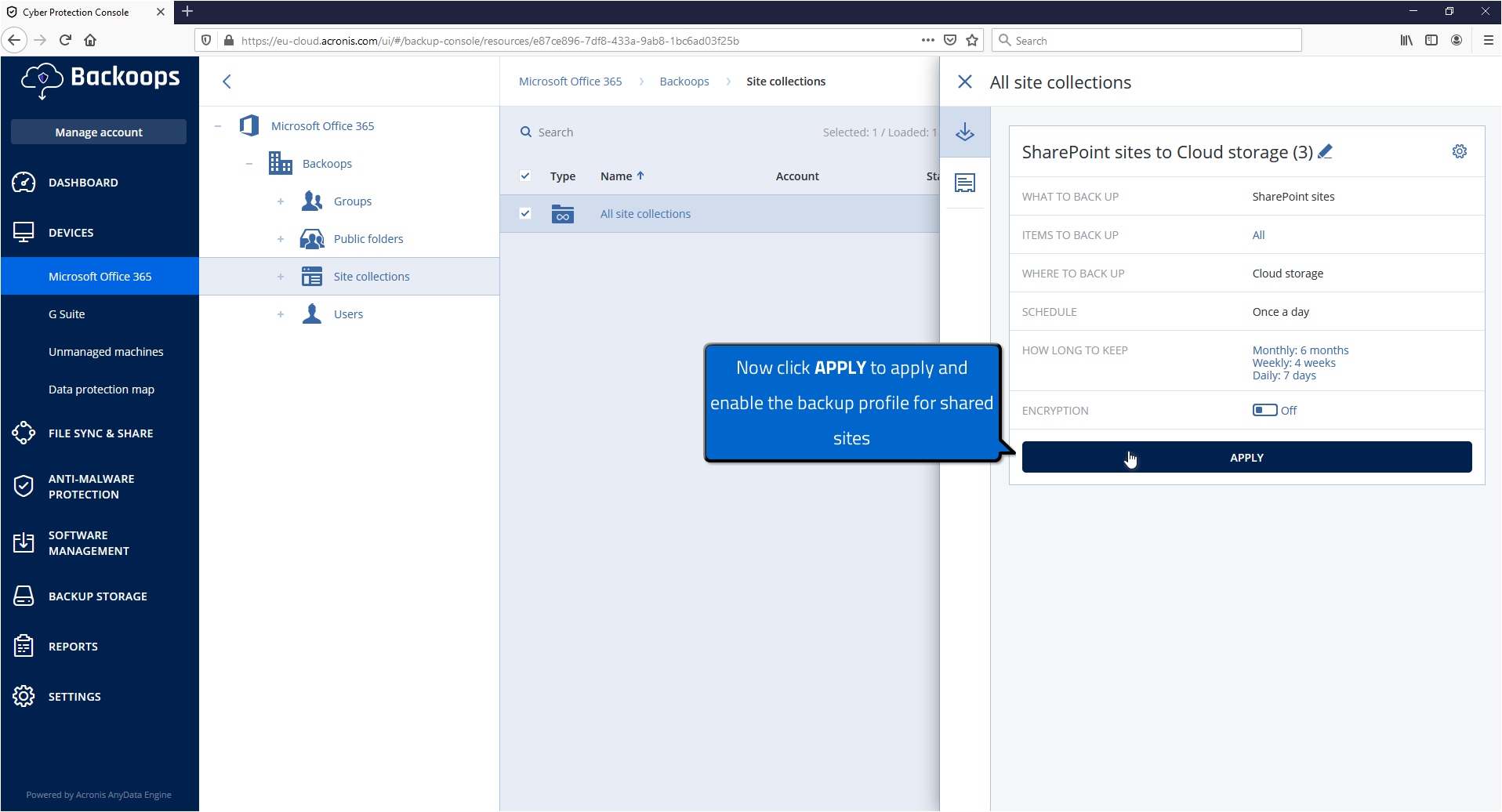Click the Backup Storage drive icon
Viewport: 1502px width, 812px height.
click(24, 596)
